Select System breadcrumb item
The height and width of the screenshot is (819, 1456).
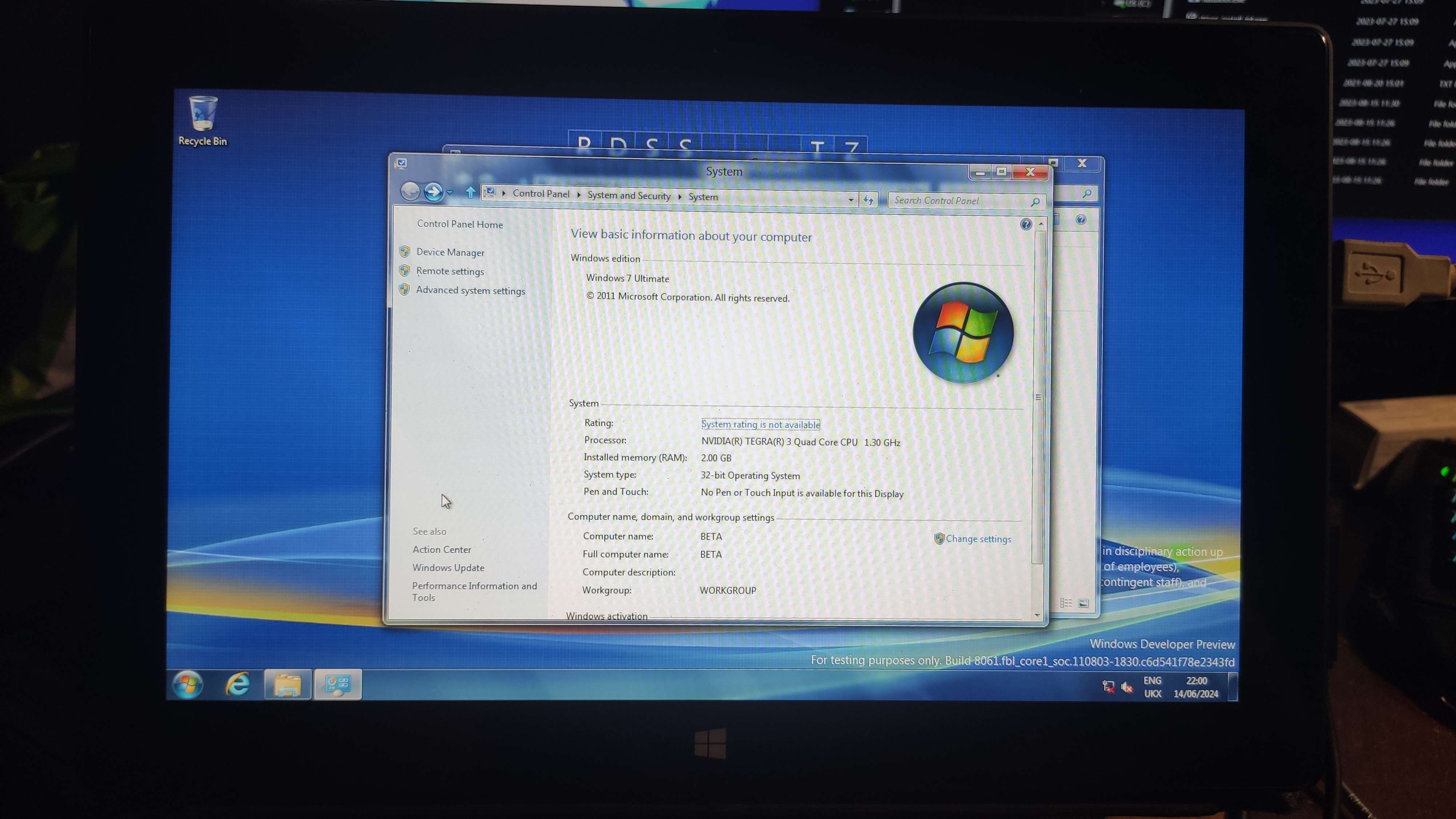(703, 197)
